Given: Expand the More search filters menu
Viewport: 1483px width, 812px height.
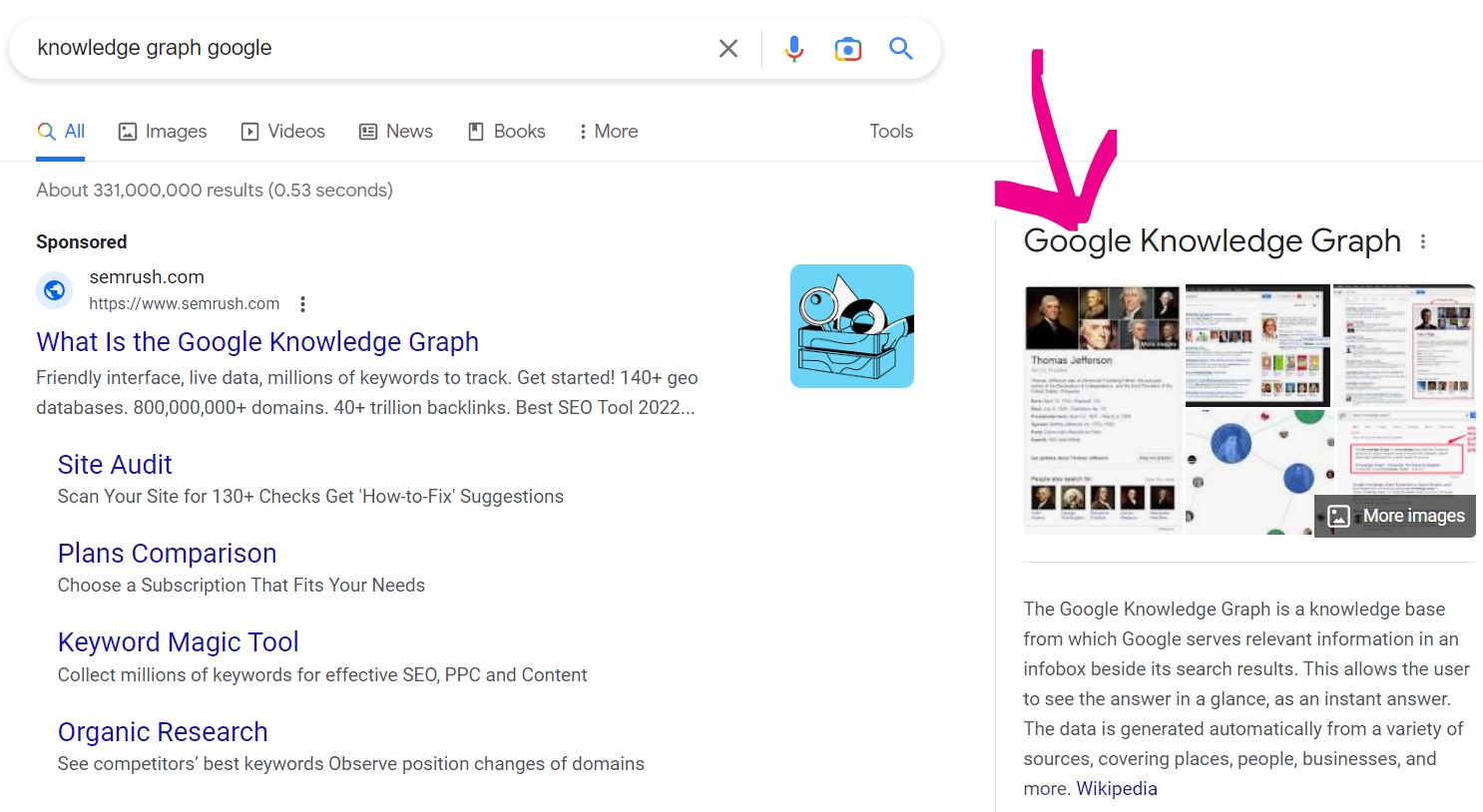Looking at the screenshot, I should tap(608, 132).
